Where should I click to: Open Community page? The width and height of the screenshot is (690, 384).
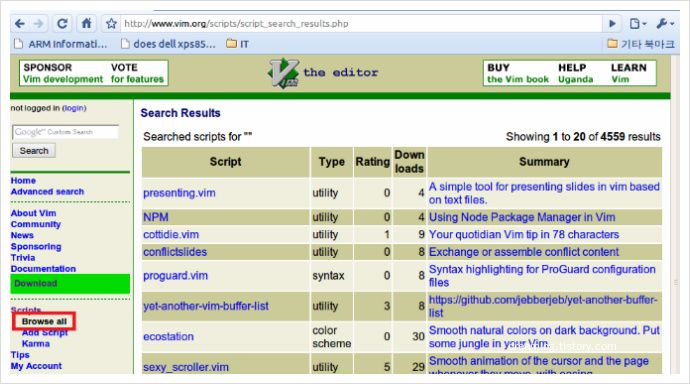click(x=36, y=224)
